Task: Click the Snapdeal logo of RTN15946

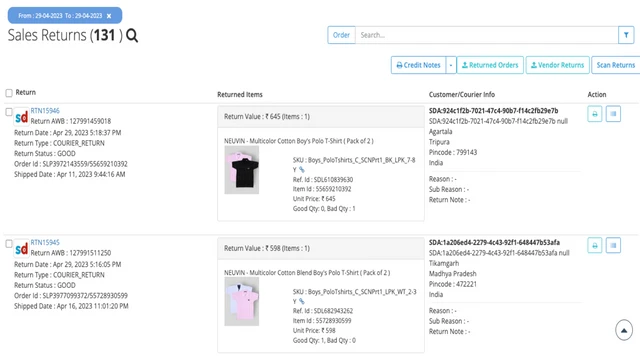Action: click(x=21, y=117)
